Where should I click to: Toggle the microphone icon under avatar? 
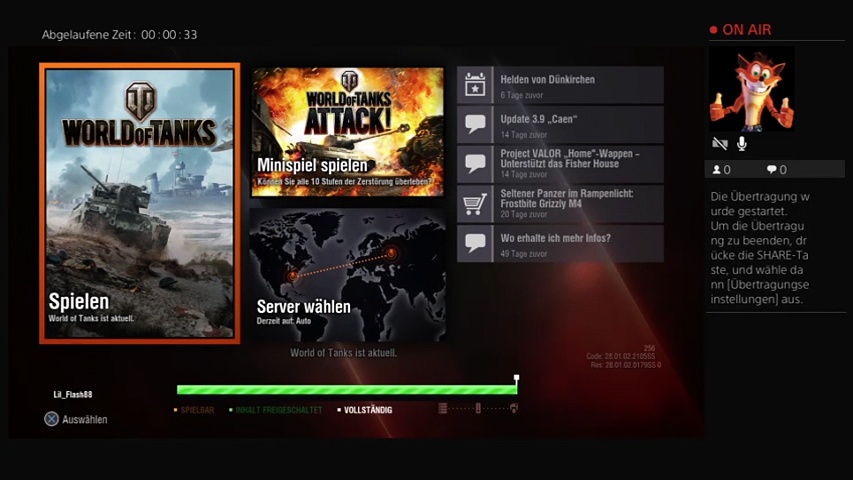click(x=742, y=144)
